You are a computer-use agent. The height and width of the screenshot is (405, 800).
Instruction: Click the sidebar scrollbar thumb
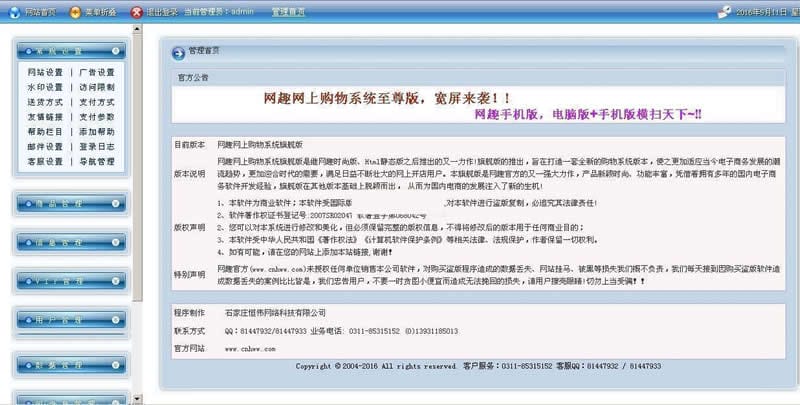click(x=137, y=168)
